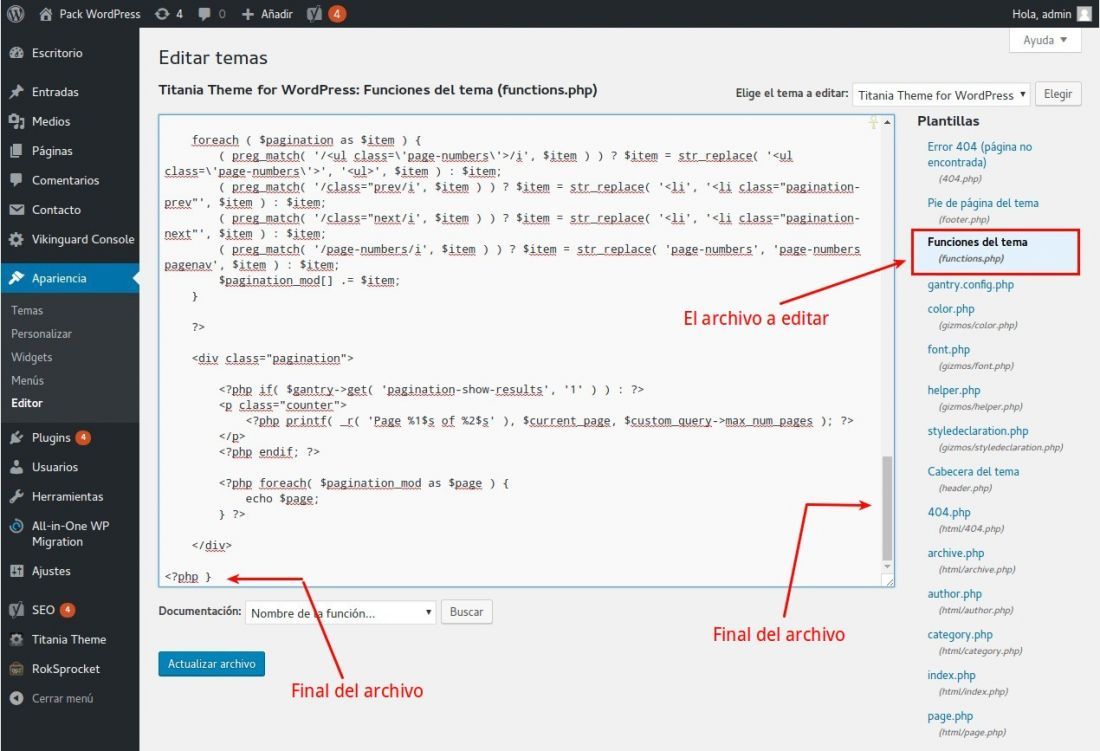Click the code editor scrollbar thumb
The height and width of the screenshot is (751, 1100).
click(887, 508)
